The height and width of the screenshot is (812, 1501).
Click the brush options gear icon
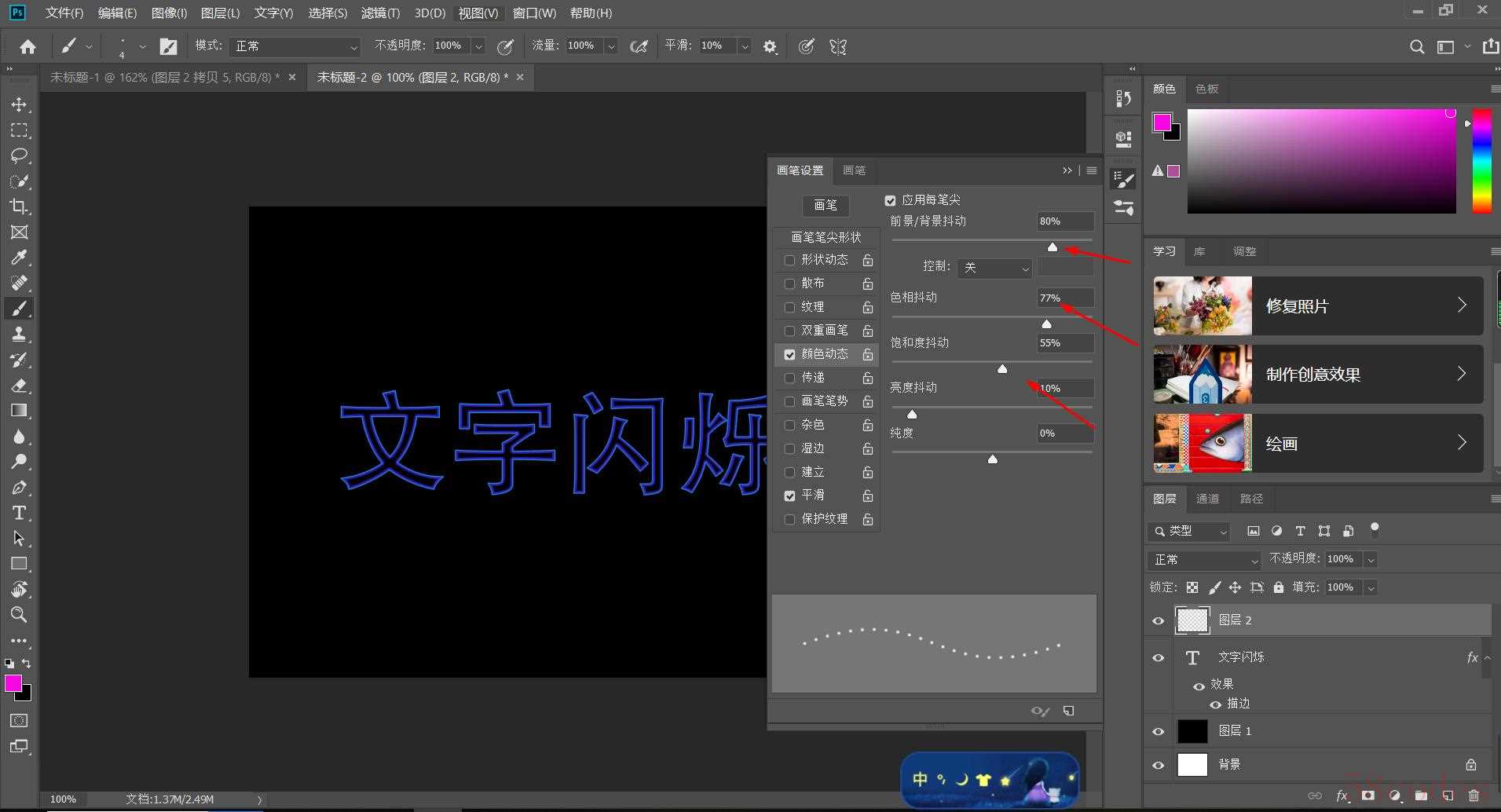coord(770,47)
